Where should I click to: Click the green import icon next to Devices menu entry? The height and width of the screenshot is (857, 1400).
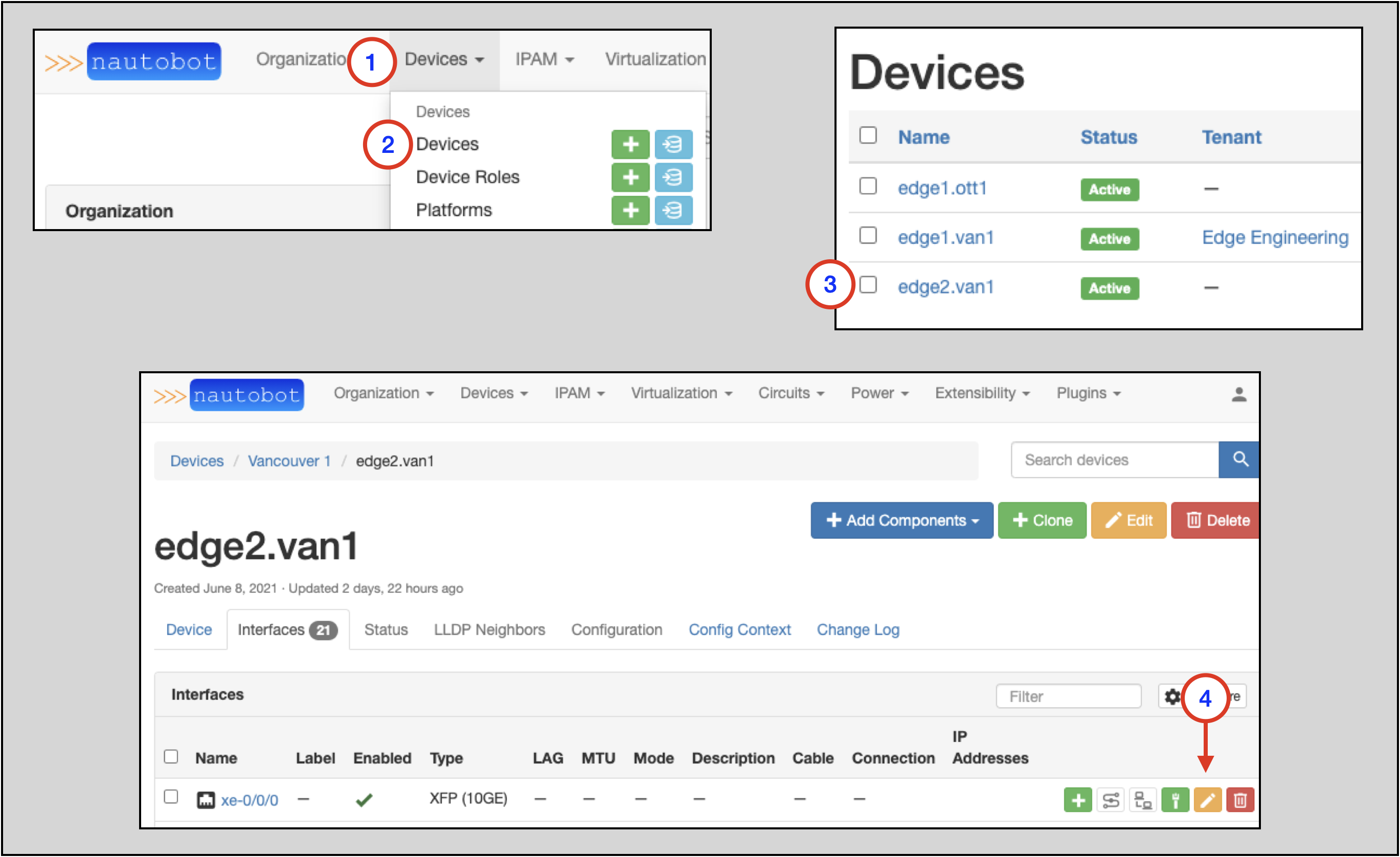point(673,144)
